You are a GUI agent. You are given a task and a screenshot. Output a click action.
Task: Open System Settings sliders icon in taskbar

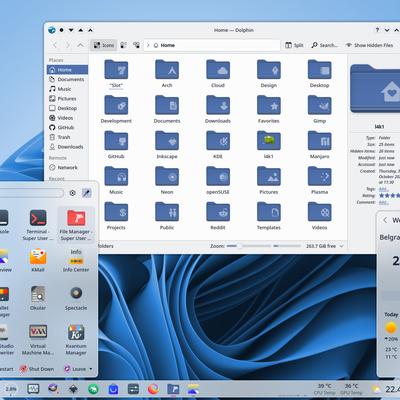(x=133, y=389)
